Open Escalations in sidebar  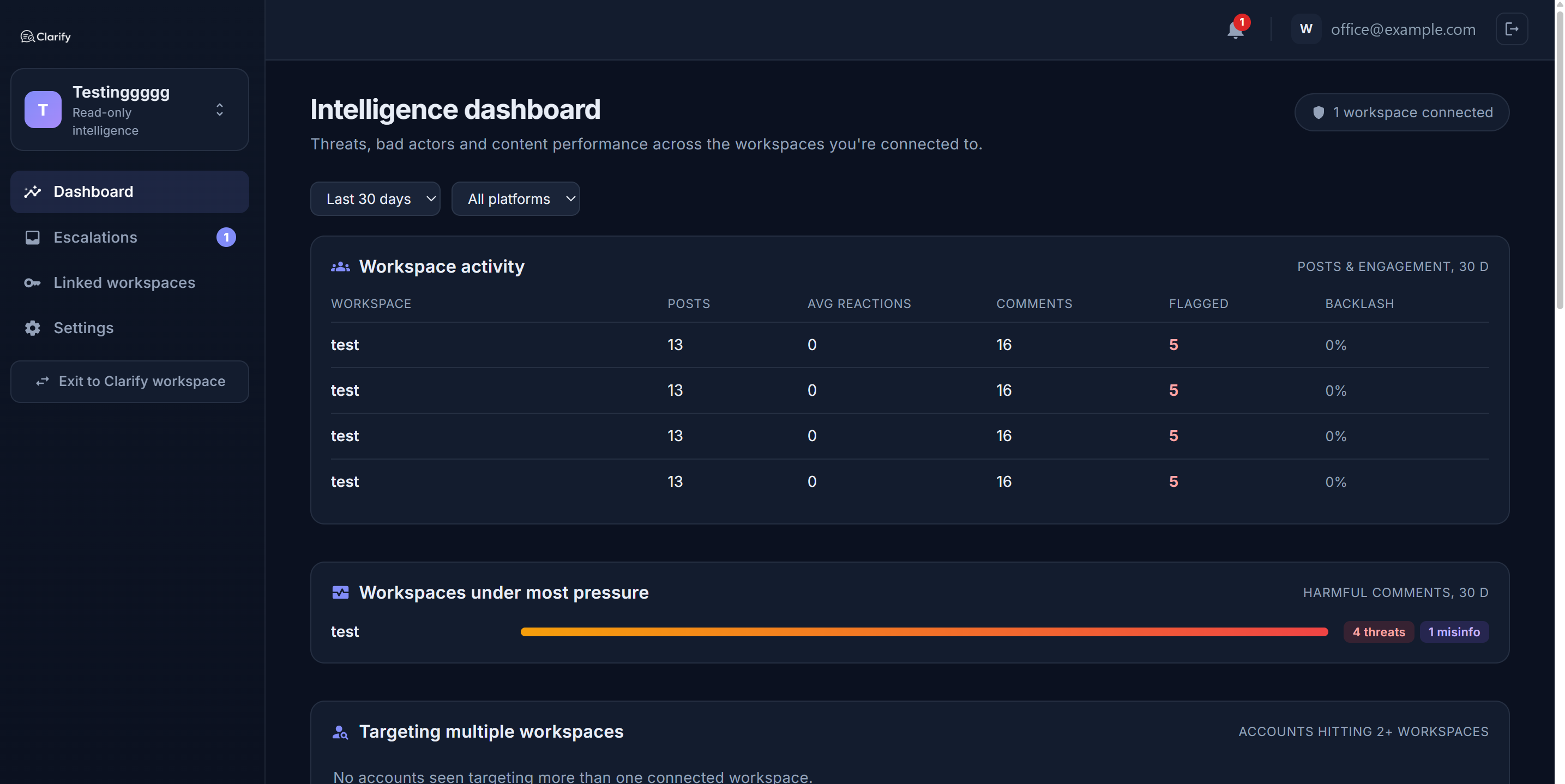tap(129, 238)
